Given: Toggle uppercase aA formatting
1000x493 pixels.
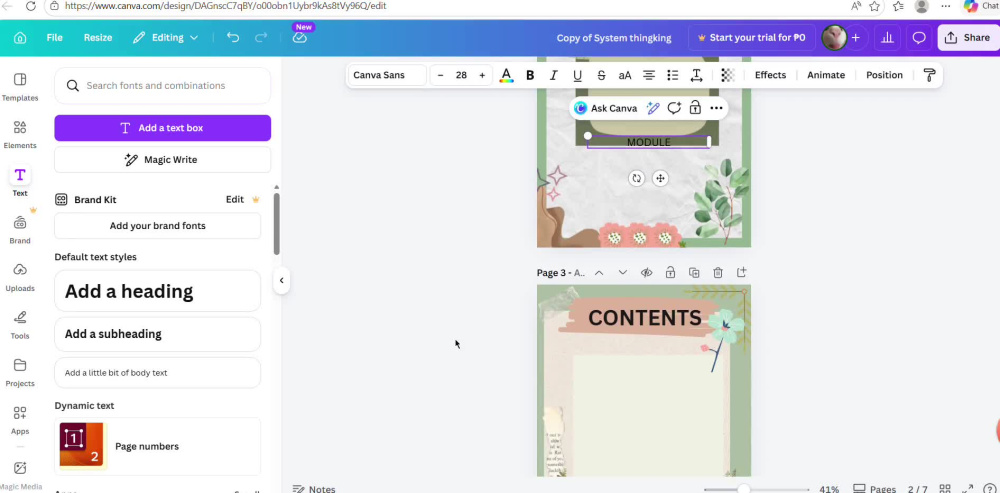Looking at the screenshot, I should [625, 75].
